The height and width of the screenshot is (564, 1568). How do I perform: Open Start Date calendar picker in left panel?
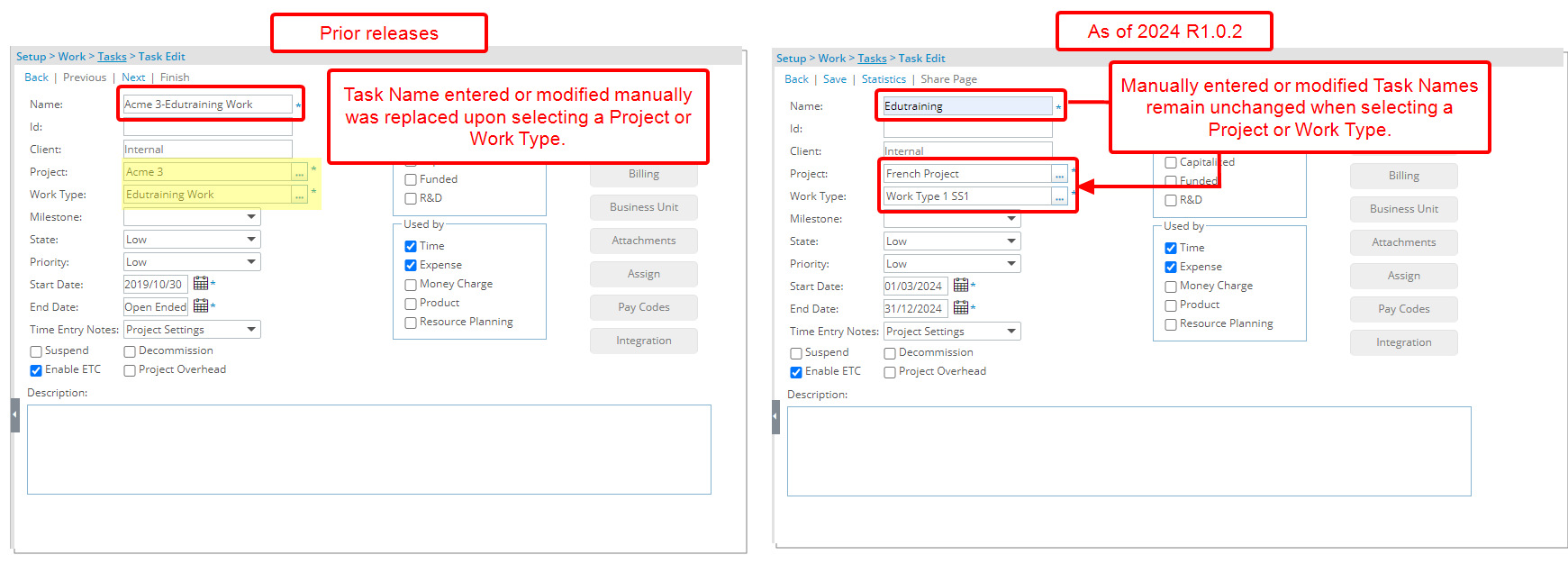[x=201, y=284]
